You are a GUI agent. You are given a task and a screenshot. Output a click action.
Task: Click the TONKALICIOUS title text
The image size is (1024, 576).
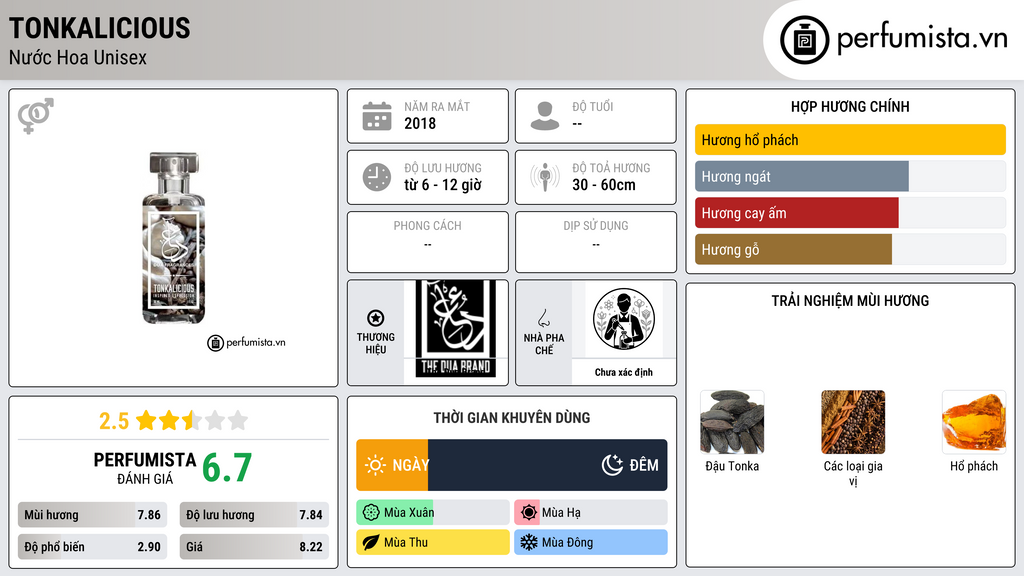[99, 28]
